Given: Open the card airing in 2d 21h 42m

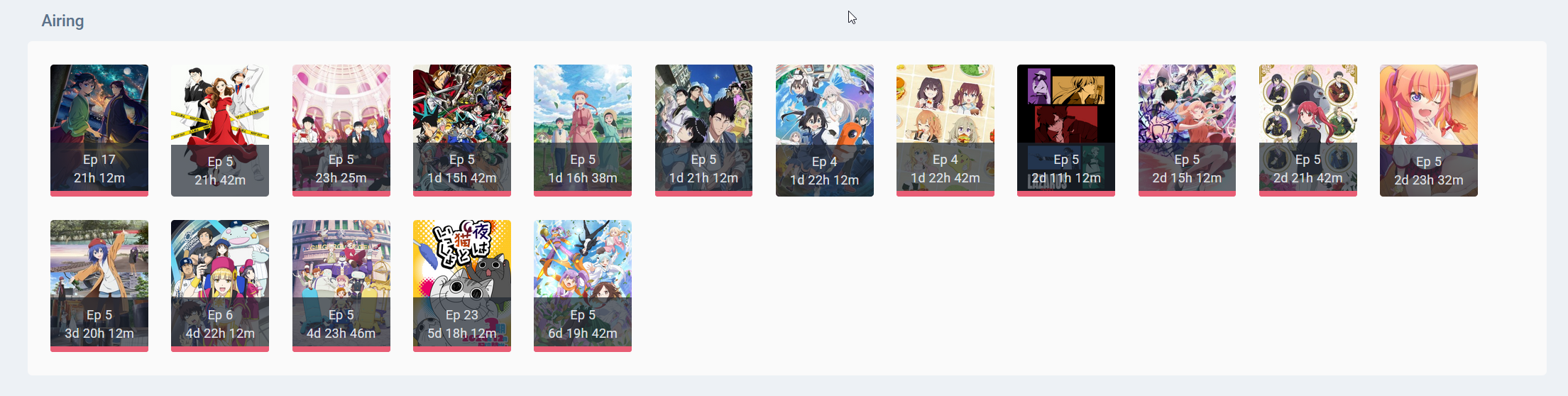Looking at the screenshot, I should click(x=1308, y=130).
